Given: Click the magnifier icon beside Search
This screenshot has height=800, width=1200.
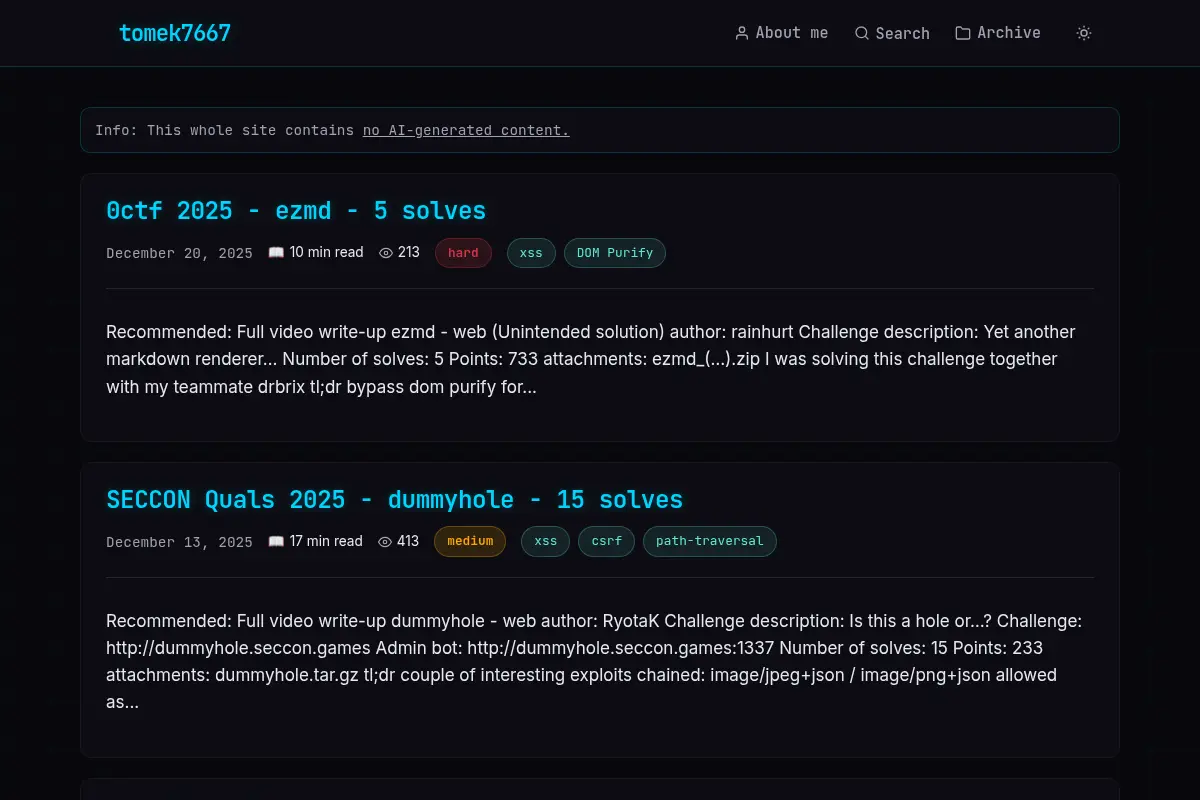Looking at the screenshot, I should coord(862,33).
